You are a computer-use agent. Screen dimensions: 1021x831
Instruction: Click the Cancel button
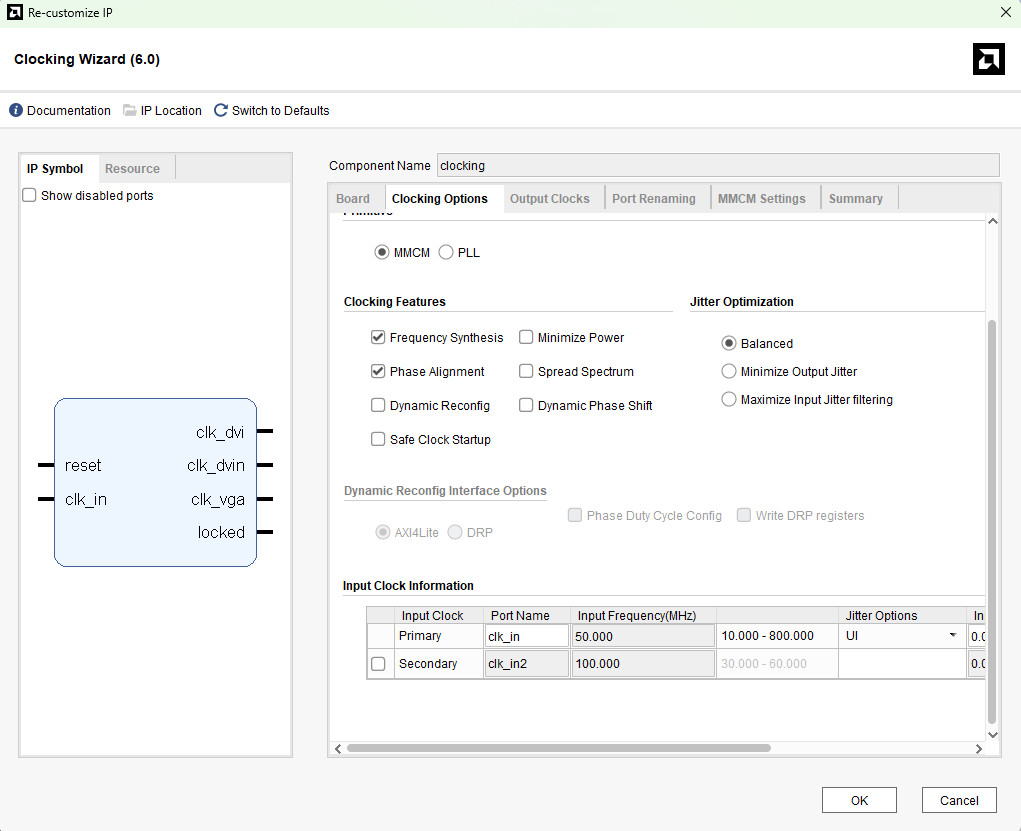point(959,800)
